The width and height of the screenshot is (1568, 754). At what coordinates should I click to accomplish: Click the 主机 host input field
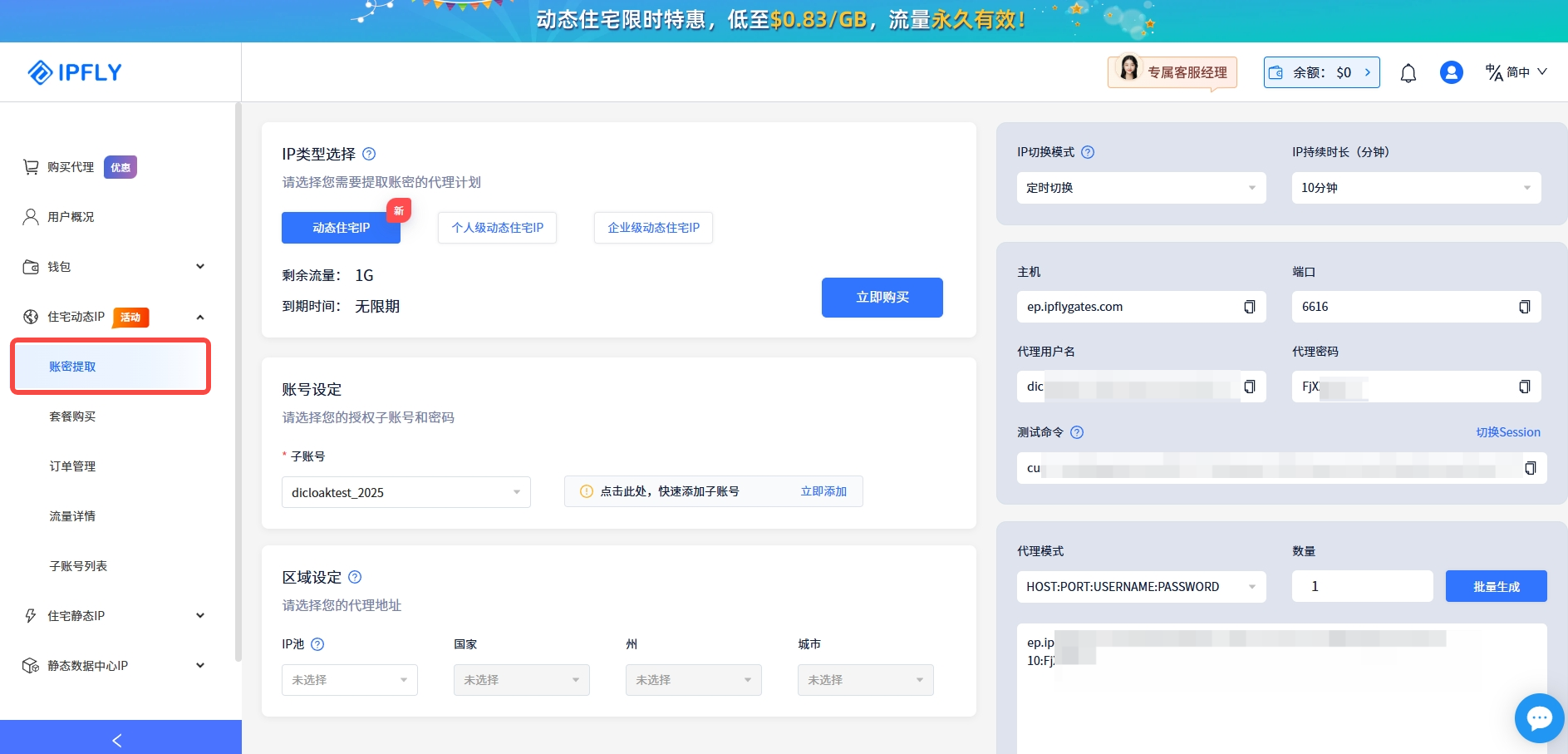(x=1141, y=307)
